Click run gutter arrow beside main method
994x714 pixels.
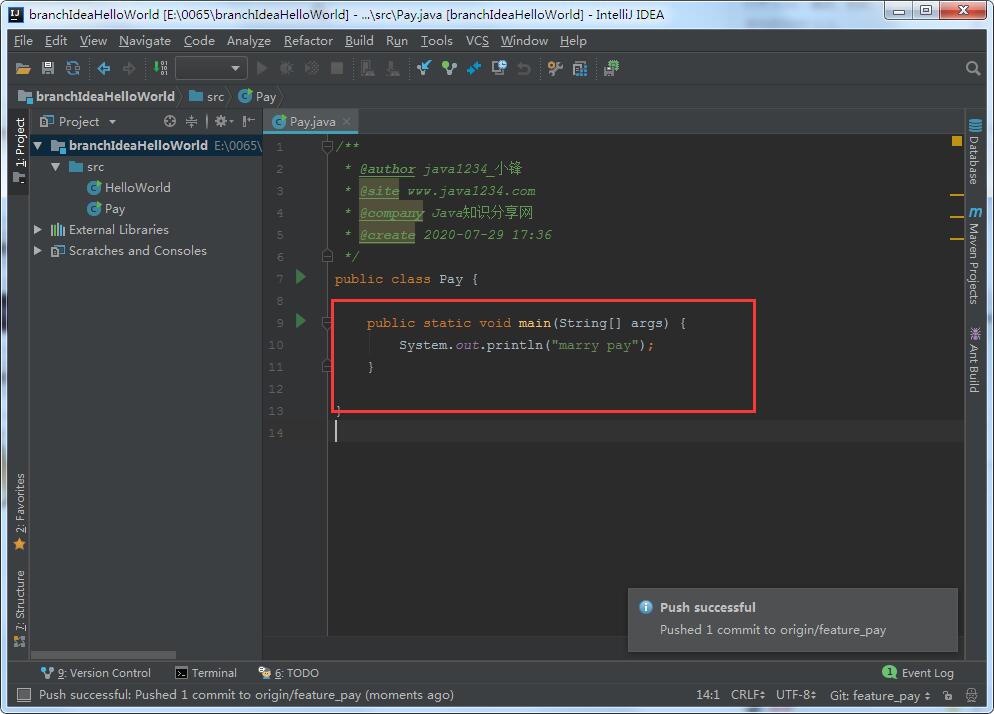(300, 321)
